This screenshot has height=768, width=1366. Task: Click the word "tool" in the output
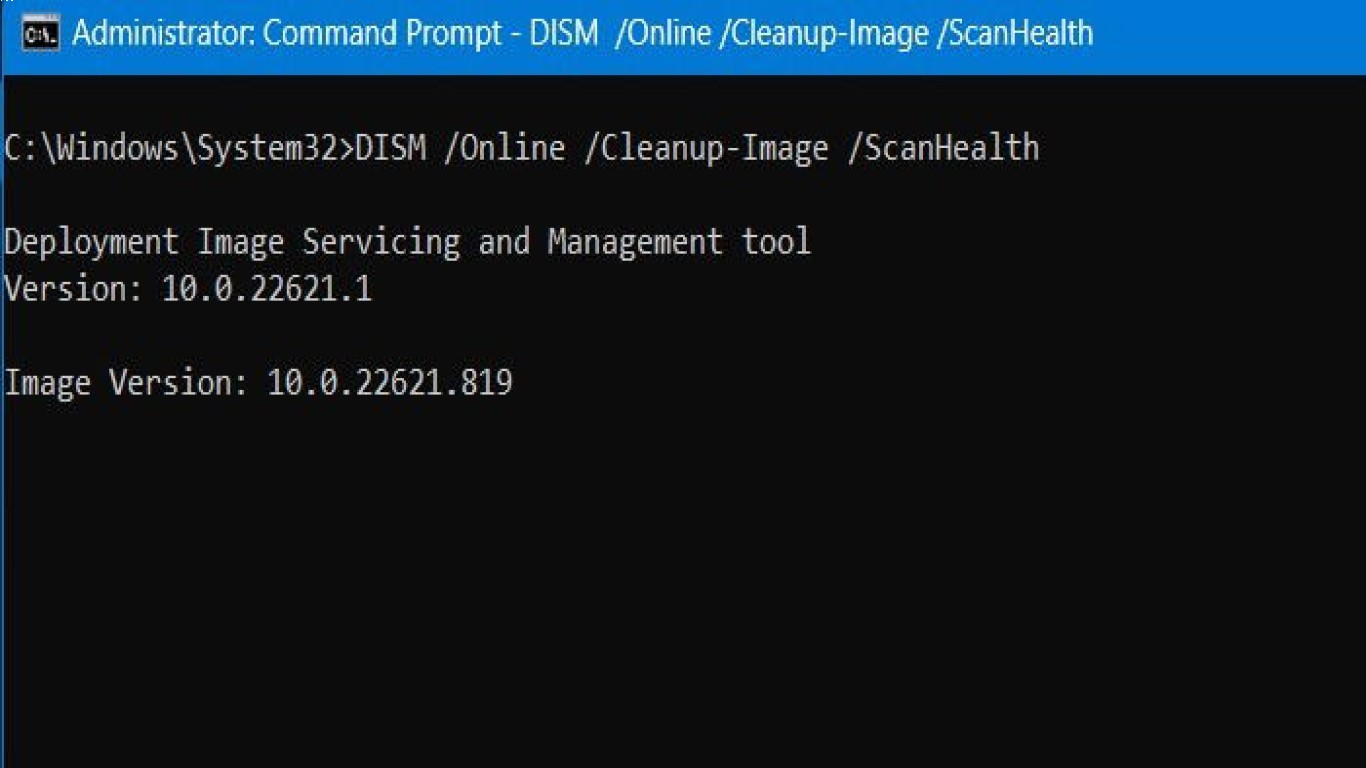tap(776, 242)
